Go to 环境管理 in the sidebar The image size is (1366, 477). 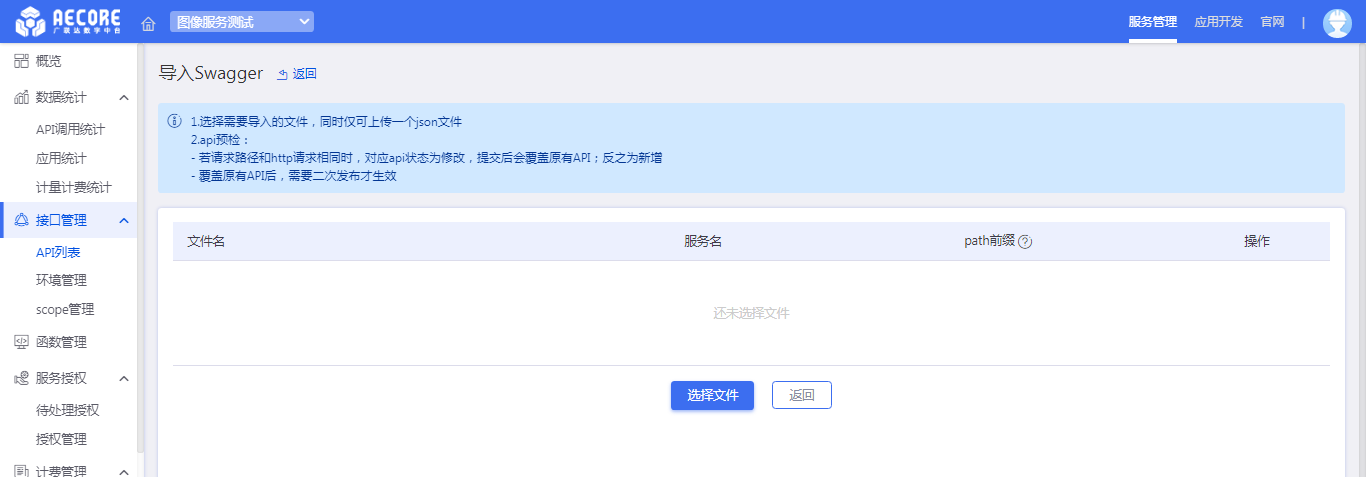pos(61,280)
